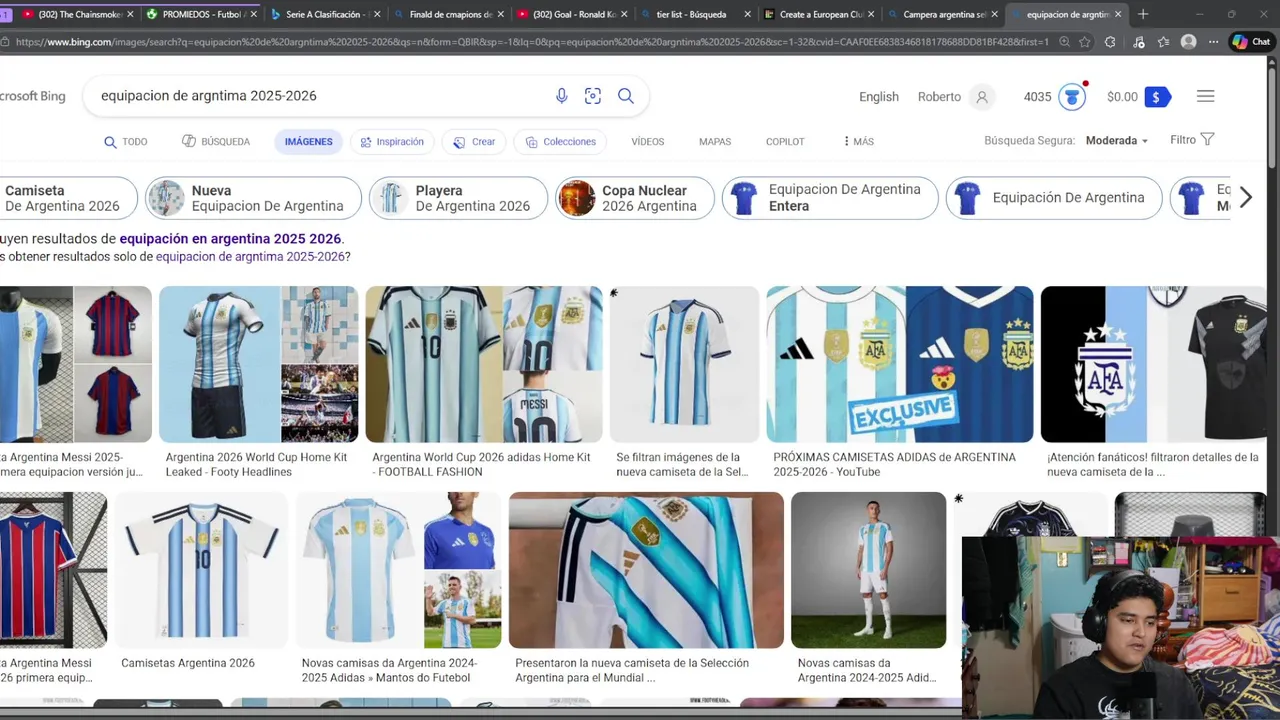1280x720 pixels.
Task: Expand the Búsqueda Segura Moderada dropdown
Action: point(1117,141)
